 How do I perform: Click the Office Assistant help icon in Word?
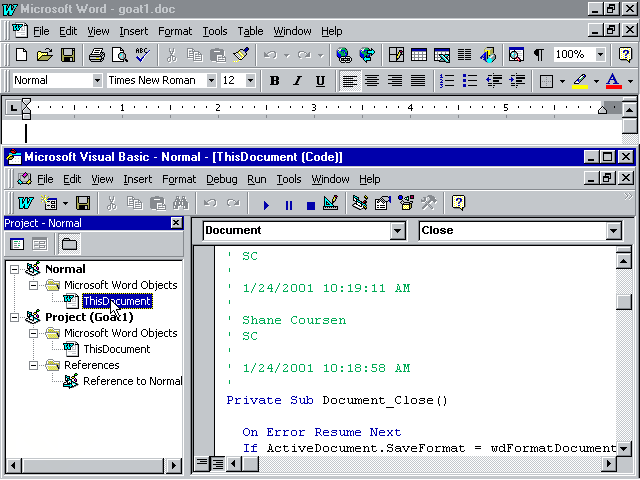tap(625, 55)
